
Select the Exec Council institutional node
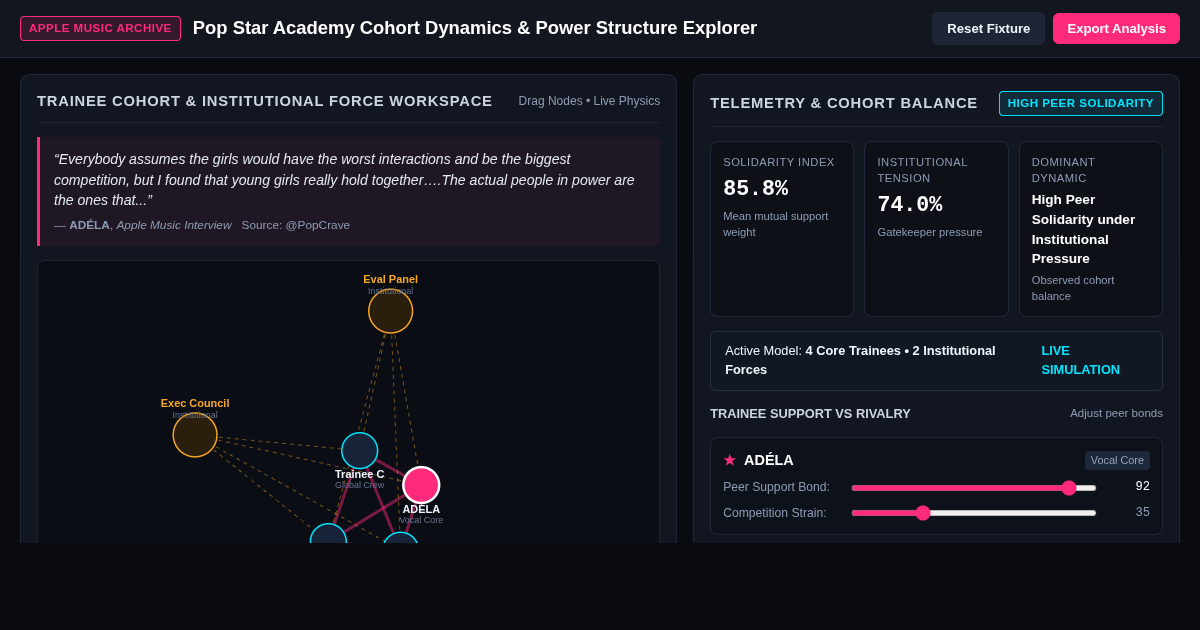[x=195, y=435]
